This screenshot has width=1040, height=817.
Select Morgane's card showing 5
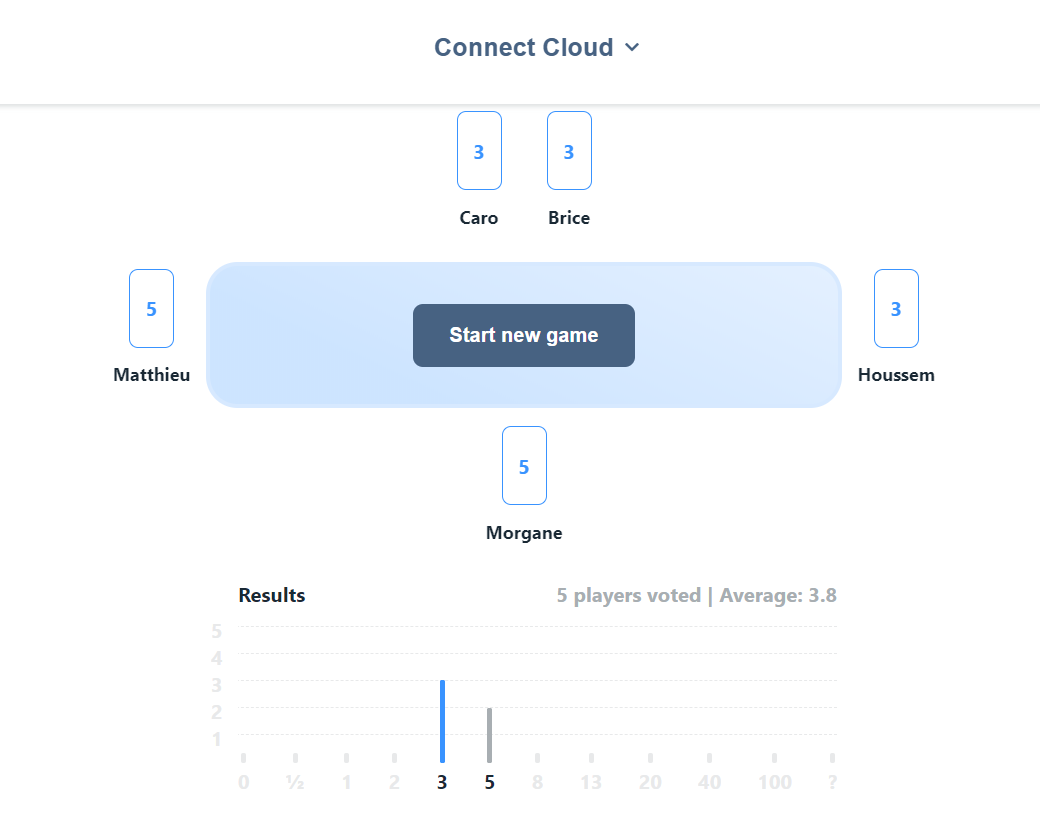[524, 466]
